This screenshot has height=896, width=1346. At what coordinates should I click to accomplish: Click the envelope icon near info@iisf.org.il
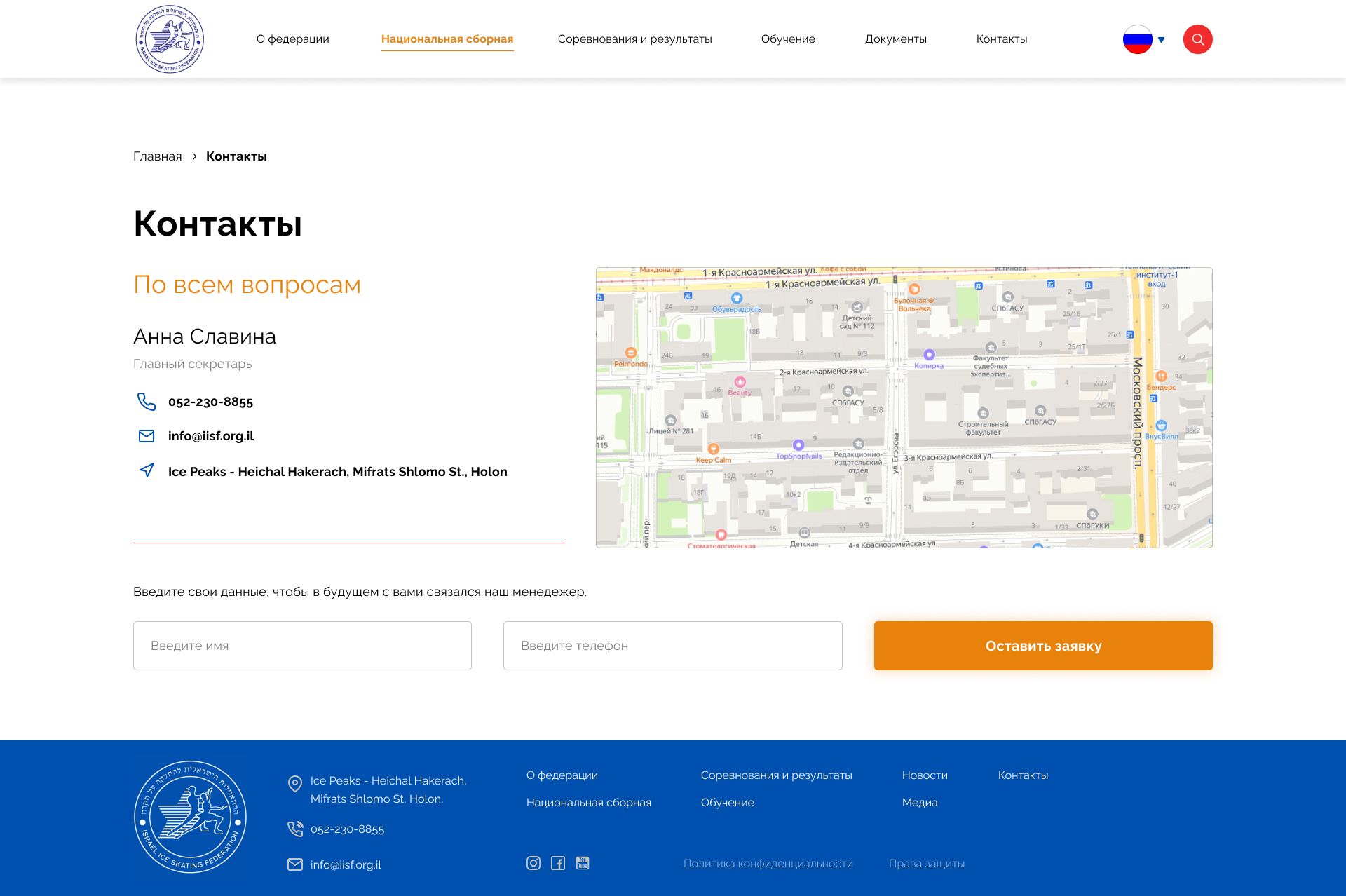click(146, 436)
